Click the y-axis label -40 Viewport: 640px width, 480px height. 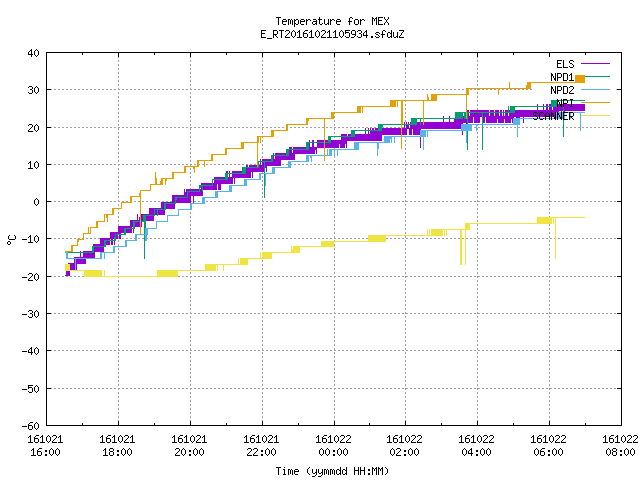pyautogui.click(x=31, y=351)
